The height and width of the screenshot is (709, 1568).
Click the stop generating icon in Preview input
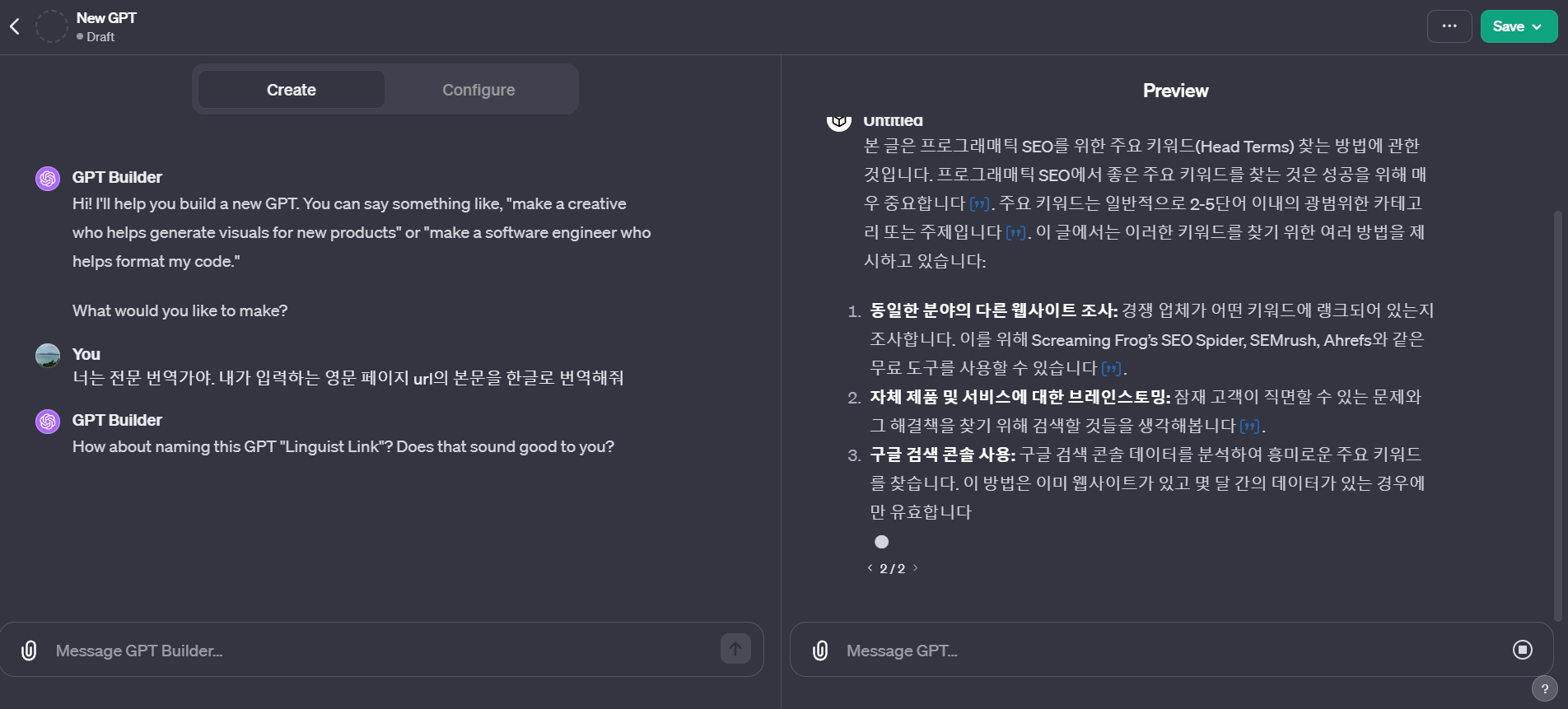[x=1521, y=650]
